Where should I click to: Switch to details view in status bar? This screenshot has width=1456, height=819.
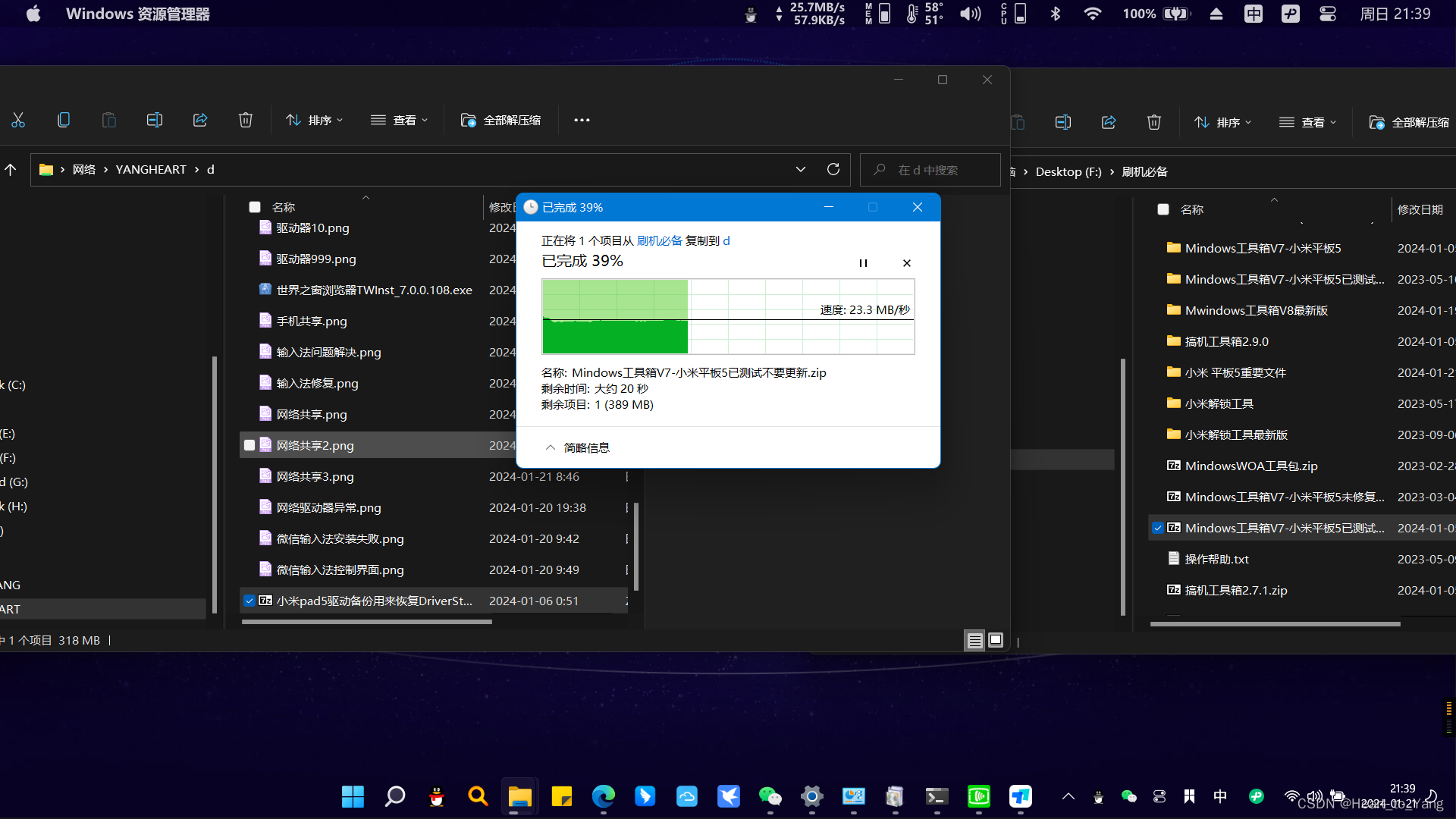pyautogui.click(x=974, y=641)
